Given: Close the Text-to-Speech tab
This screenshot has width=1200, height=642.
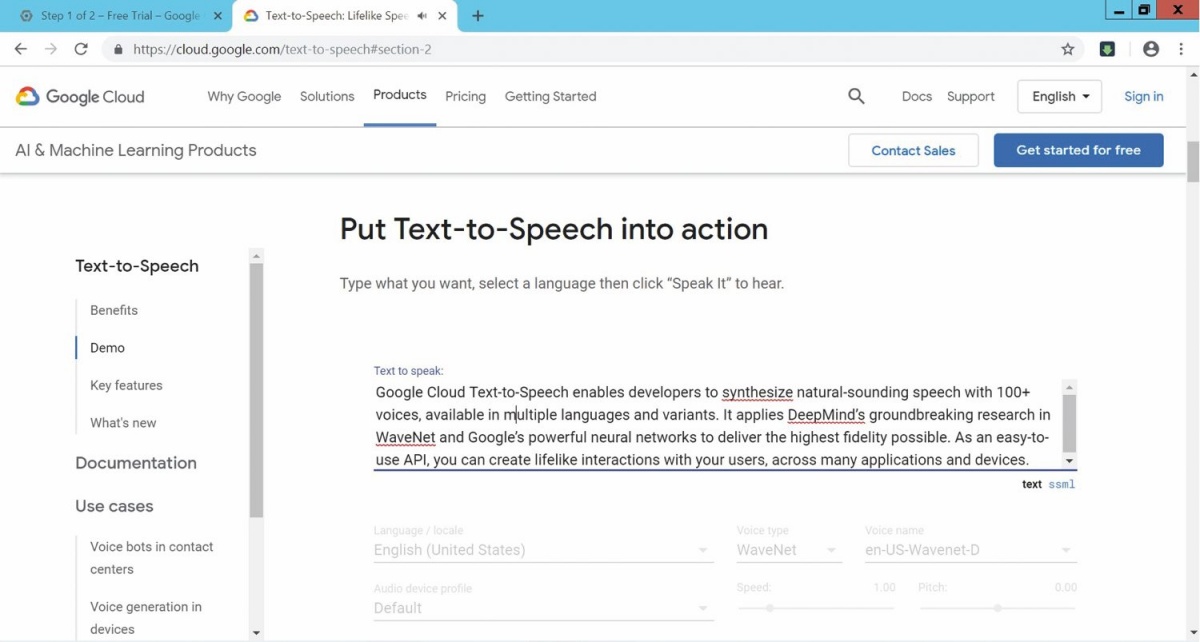Looking at the screenshot, I should [444, 16].
